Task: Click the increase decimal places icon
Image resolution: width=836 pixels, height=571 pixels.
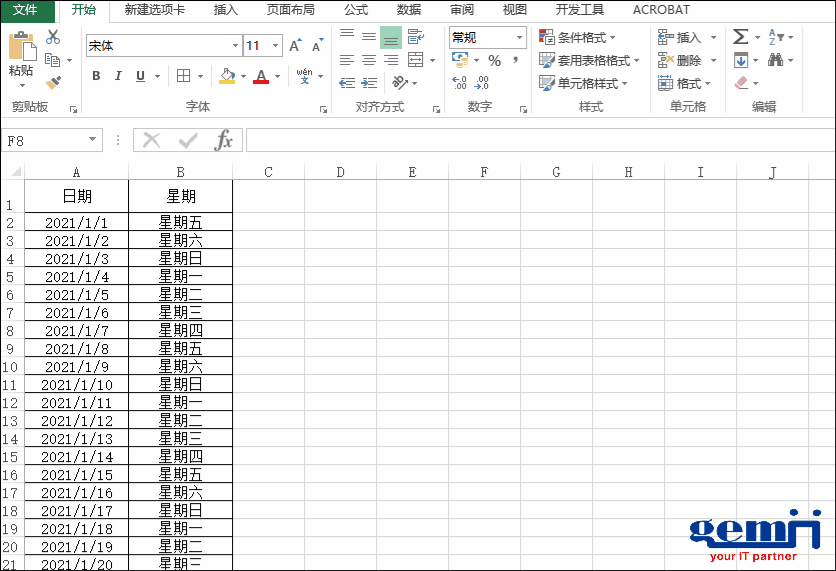Action: [x=459, y=84]
